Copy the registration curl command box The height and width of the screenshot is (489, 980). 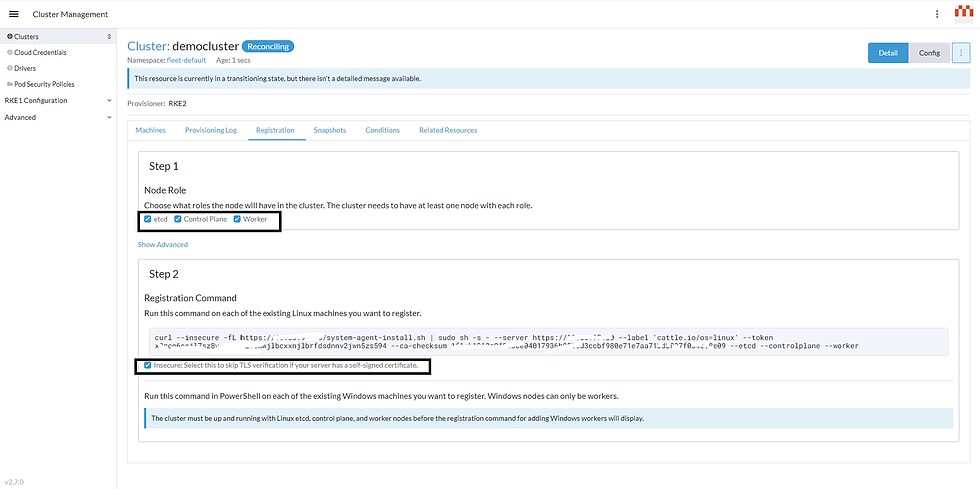[548, 341]
